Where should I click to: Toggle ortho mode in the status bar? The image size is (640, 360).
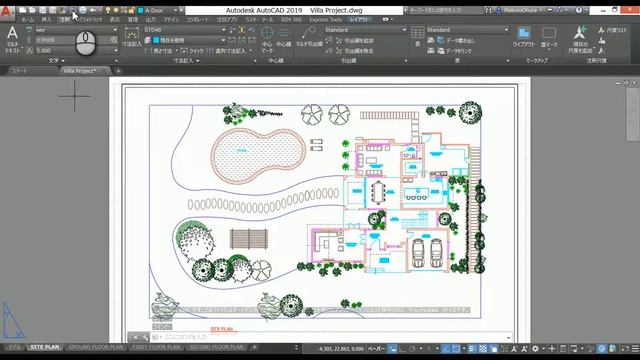tap(402, 349)
